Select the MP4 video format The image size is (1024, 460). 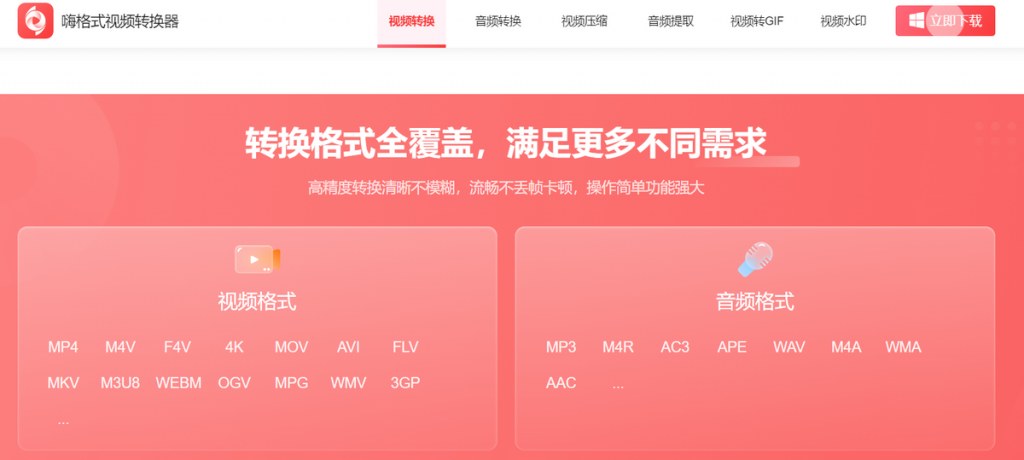(63, 347)
